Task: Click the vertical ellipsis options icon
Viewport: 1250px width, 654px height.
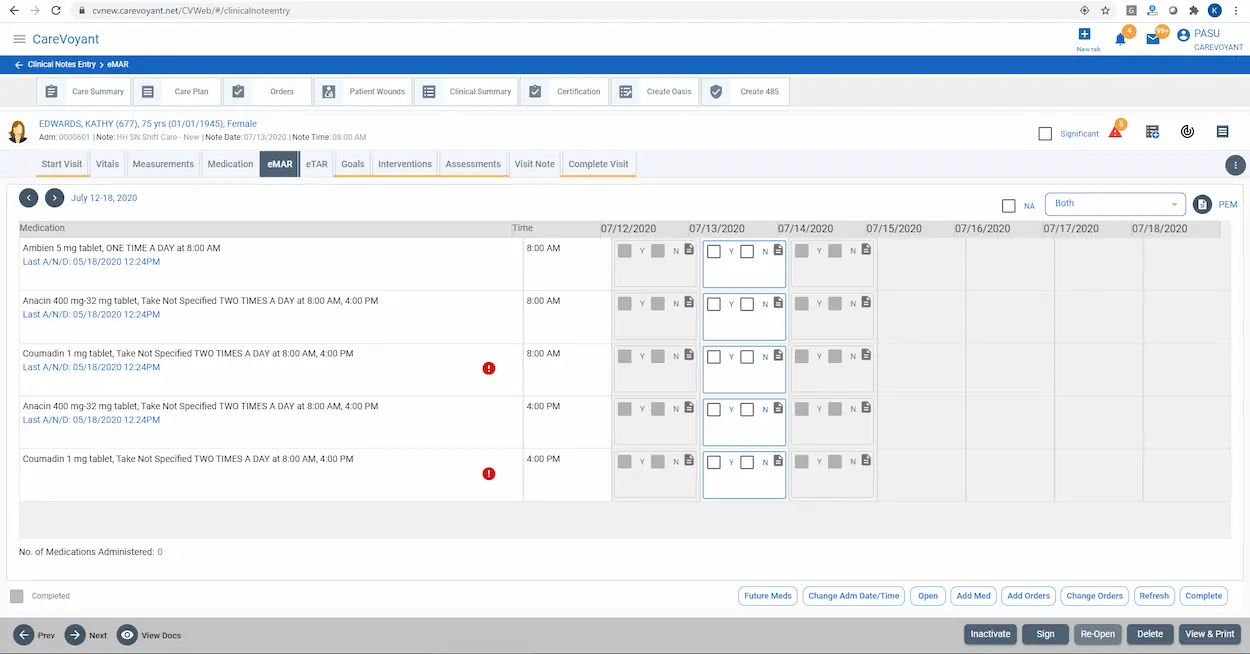Action: click(x=1235, y=165)
